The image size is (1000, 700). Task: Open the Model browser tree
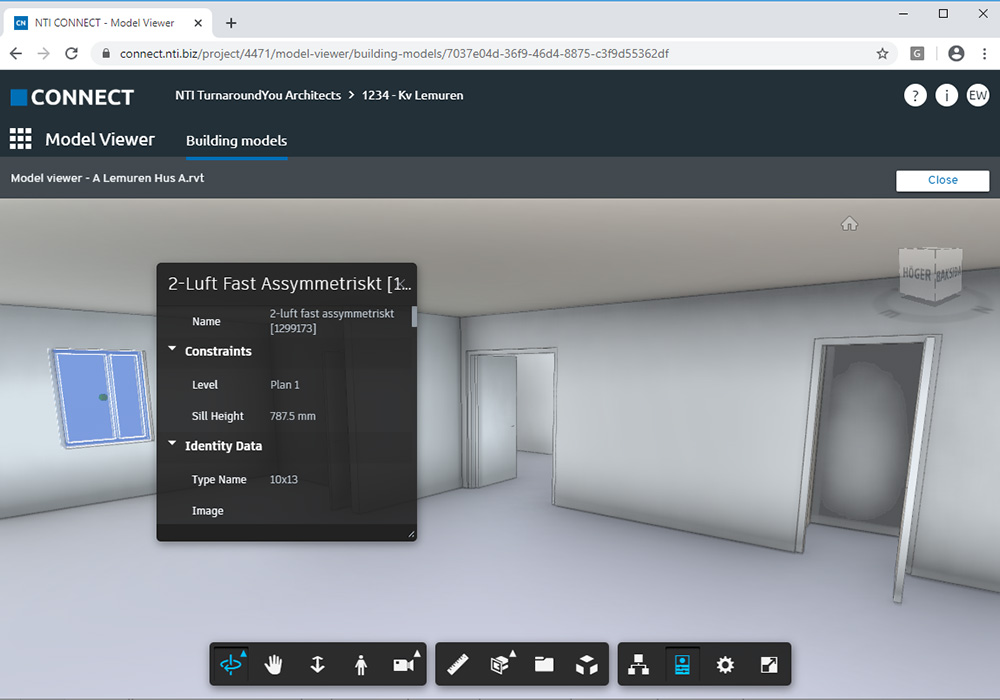pyautogui.click(x=639, y=665)
